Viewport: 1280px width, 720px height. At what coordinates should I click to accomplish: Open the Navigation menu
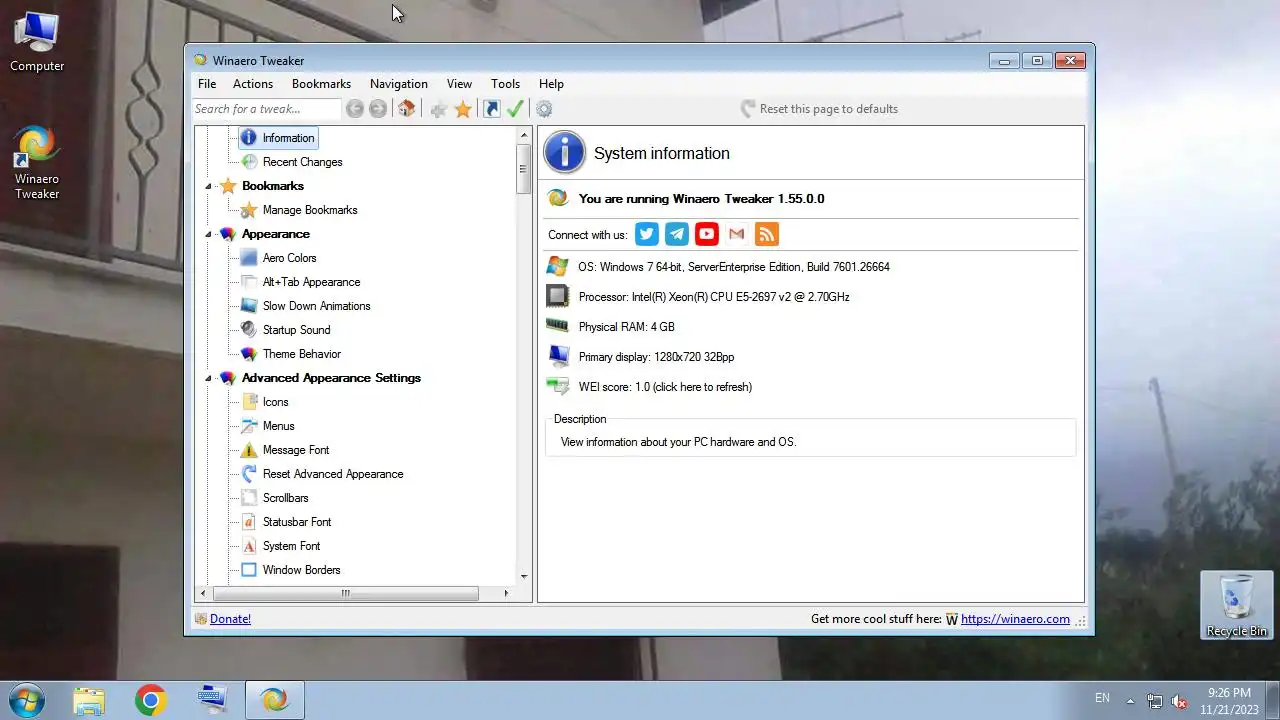398,84
